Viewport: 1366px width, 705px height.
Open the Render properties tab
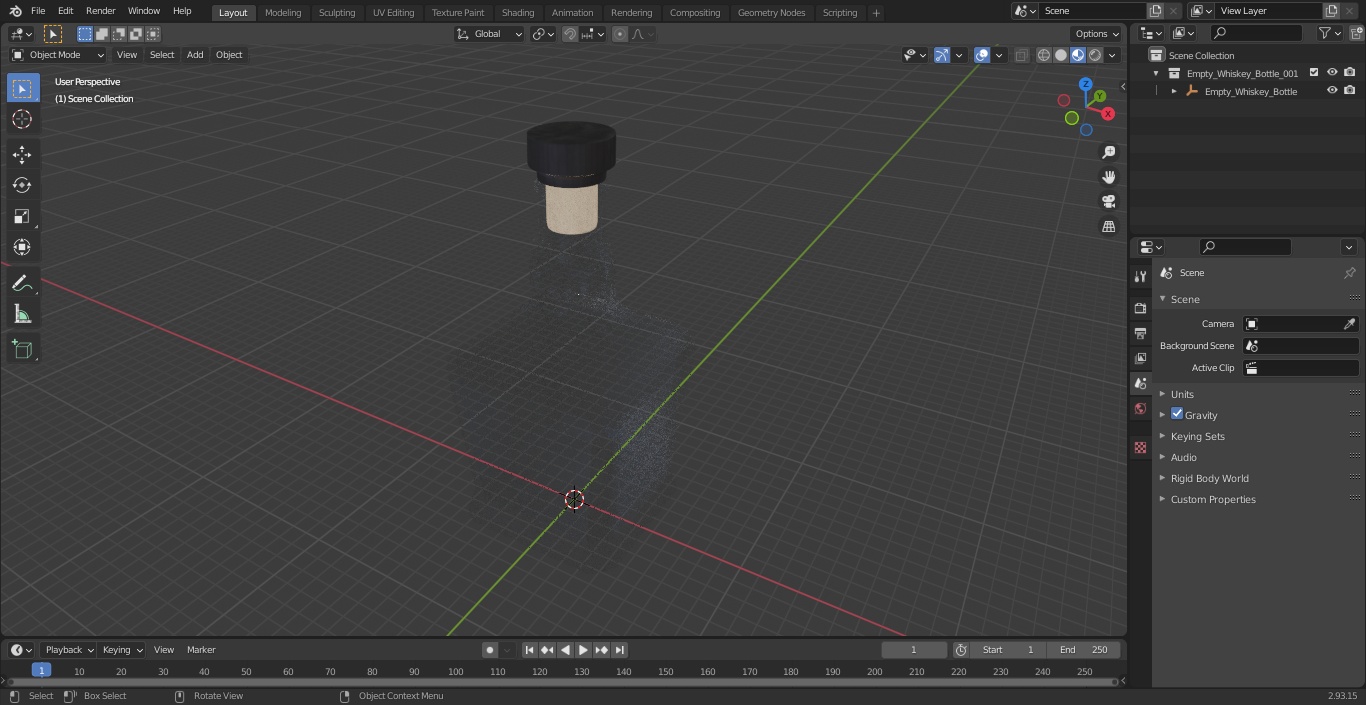click(x=1140, y=308)
